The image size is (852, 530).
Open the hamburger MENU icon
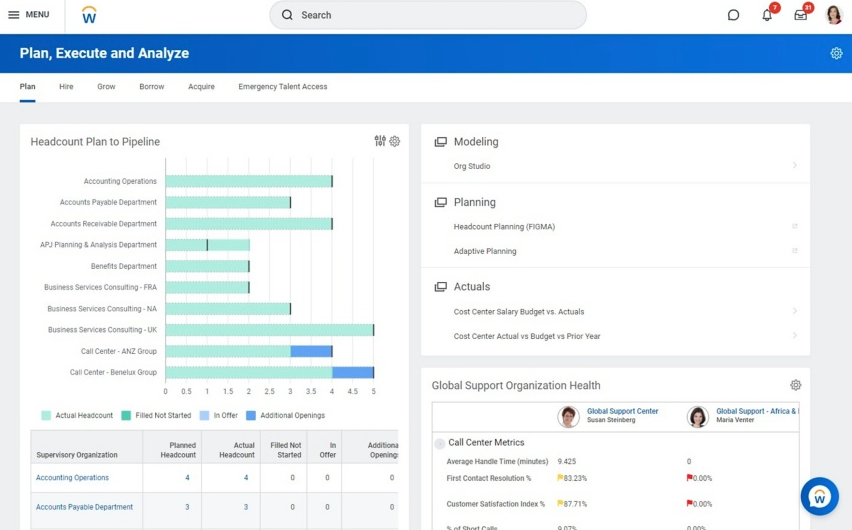[x=14, y=15]
